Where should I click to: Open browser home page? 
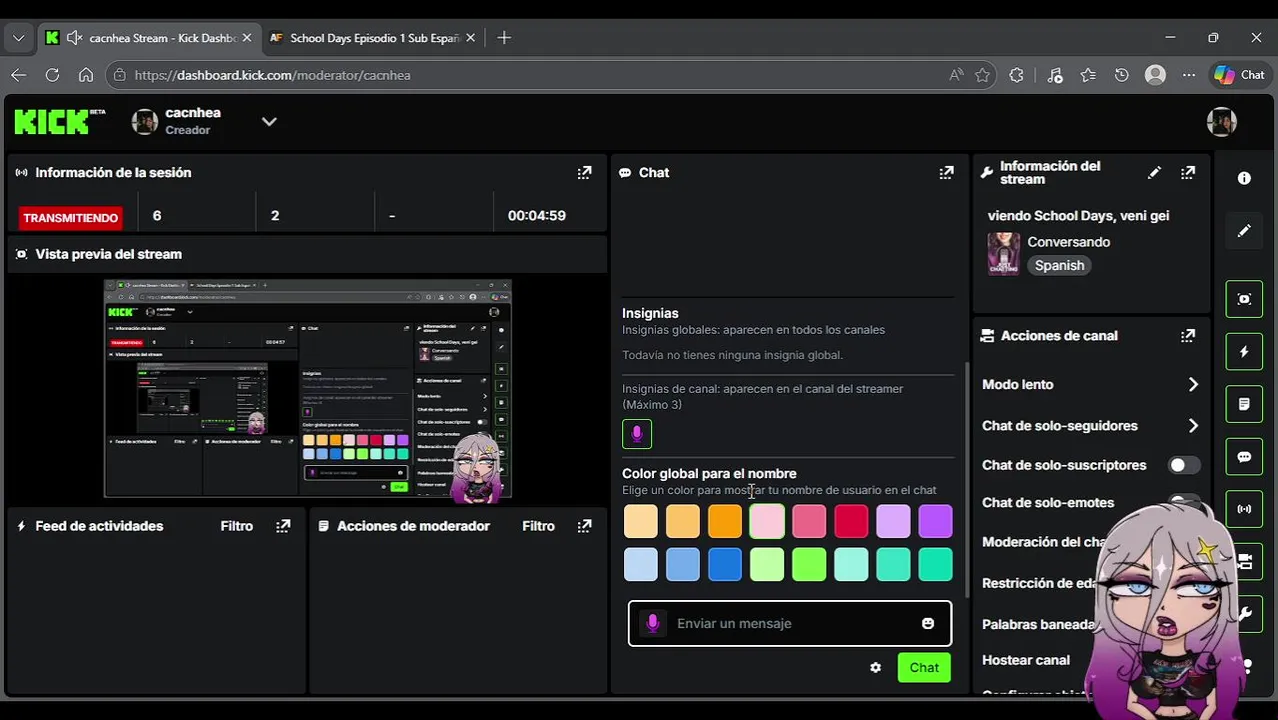point(86,75)
